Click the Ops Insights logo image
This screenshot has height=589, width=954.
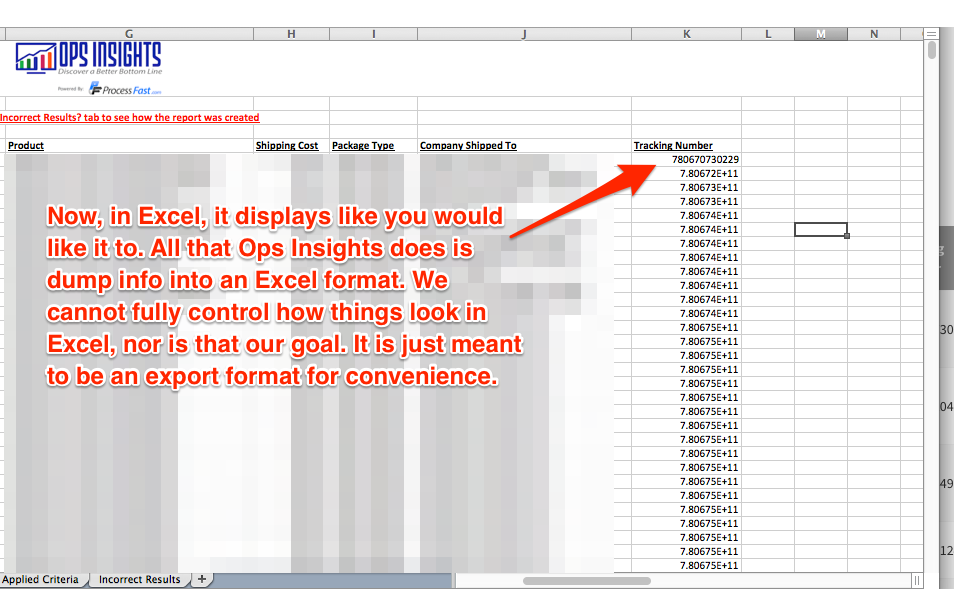click(88, 58)
